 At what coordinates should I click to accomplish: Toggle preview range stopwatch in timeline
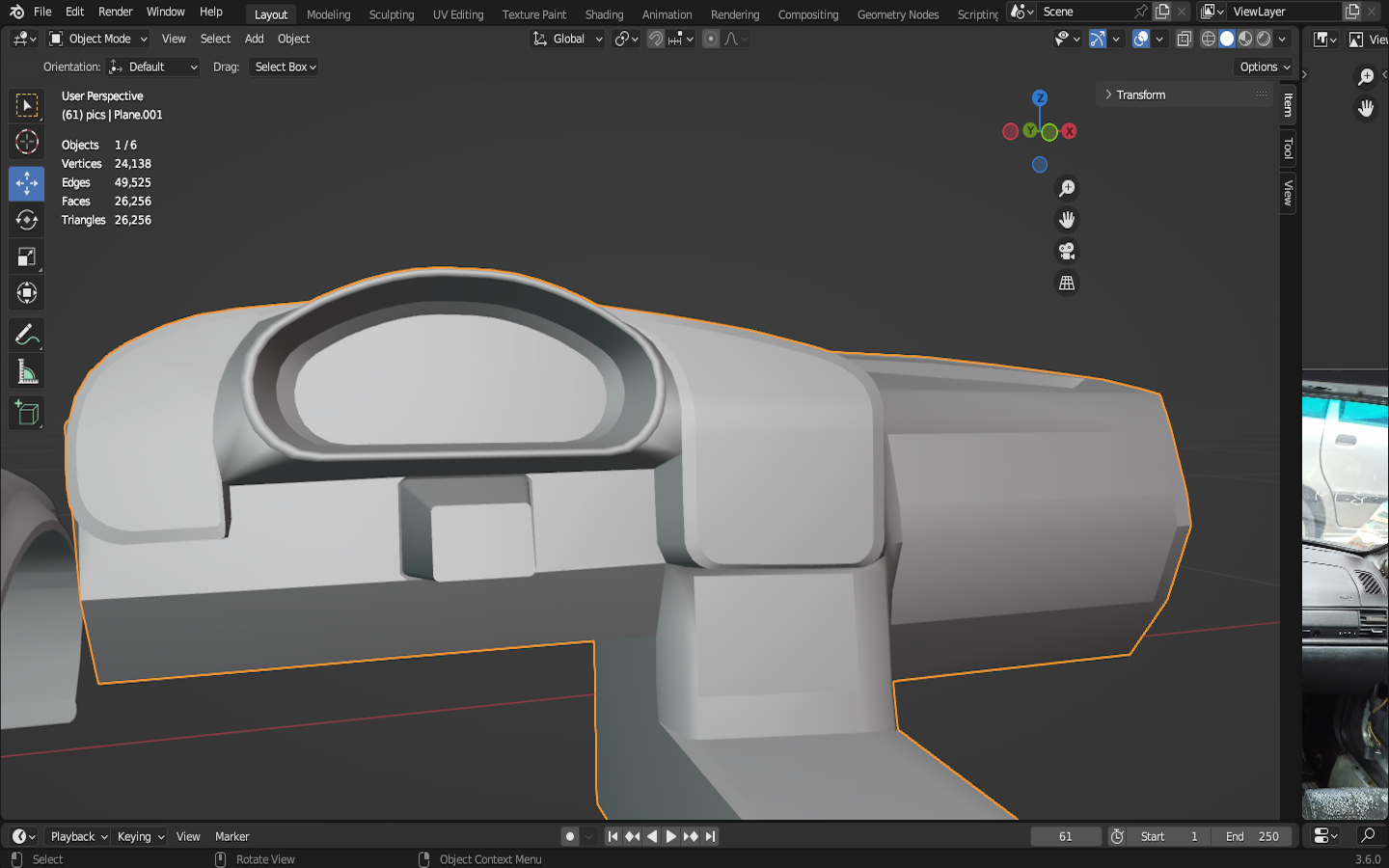(x=1117, y=836)
